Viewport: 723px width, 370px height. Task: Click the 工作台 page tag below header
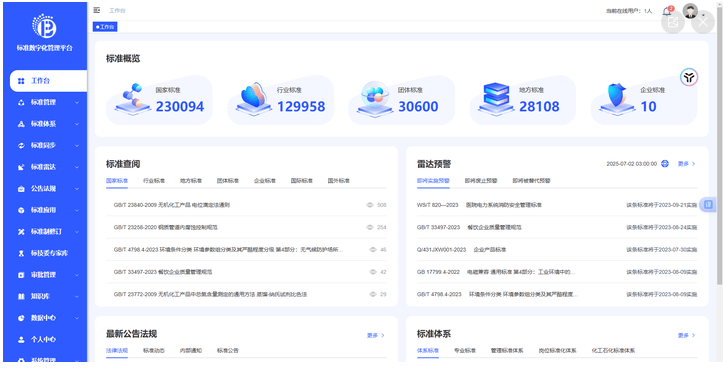pos(105,27)
